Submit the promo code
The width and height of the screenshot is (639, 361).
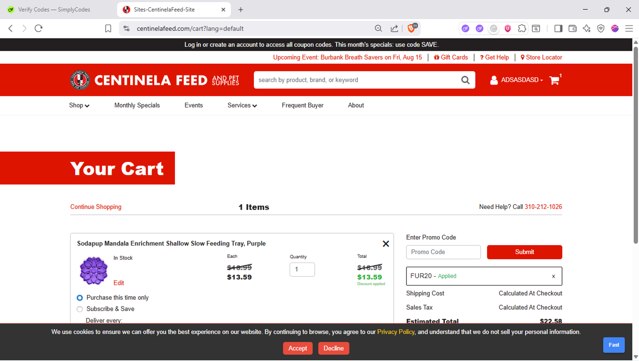[524, 252]
